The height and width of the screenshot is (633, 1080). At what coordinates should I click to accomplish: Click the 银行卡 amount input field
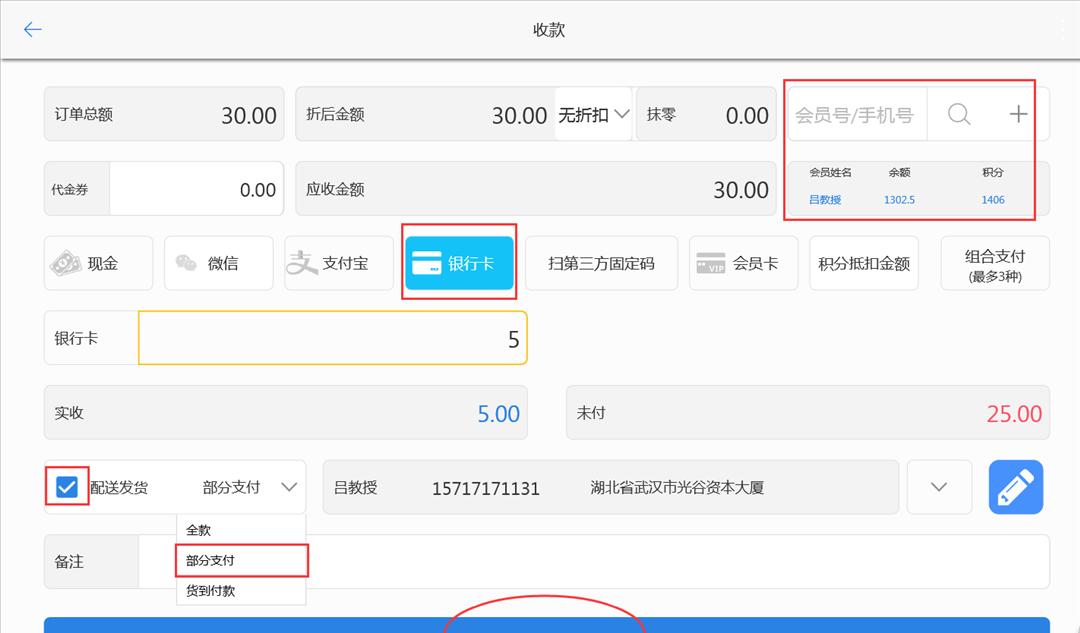[333, 338]
